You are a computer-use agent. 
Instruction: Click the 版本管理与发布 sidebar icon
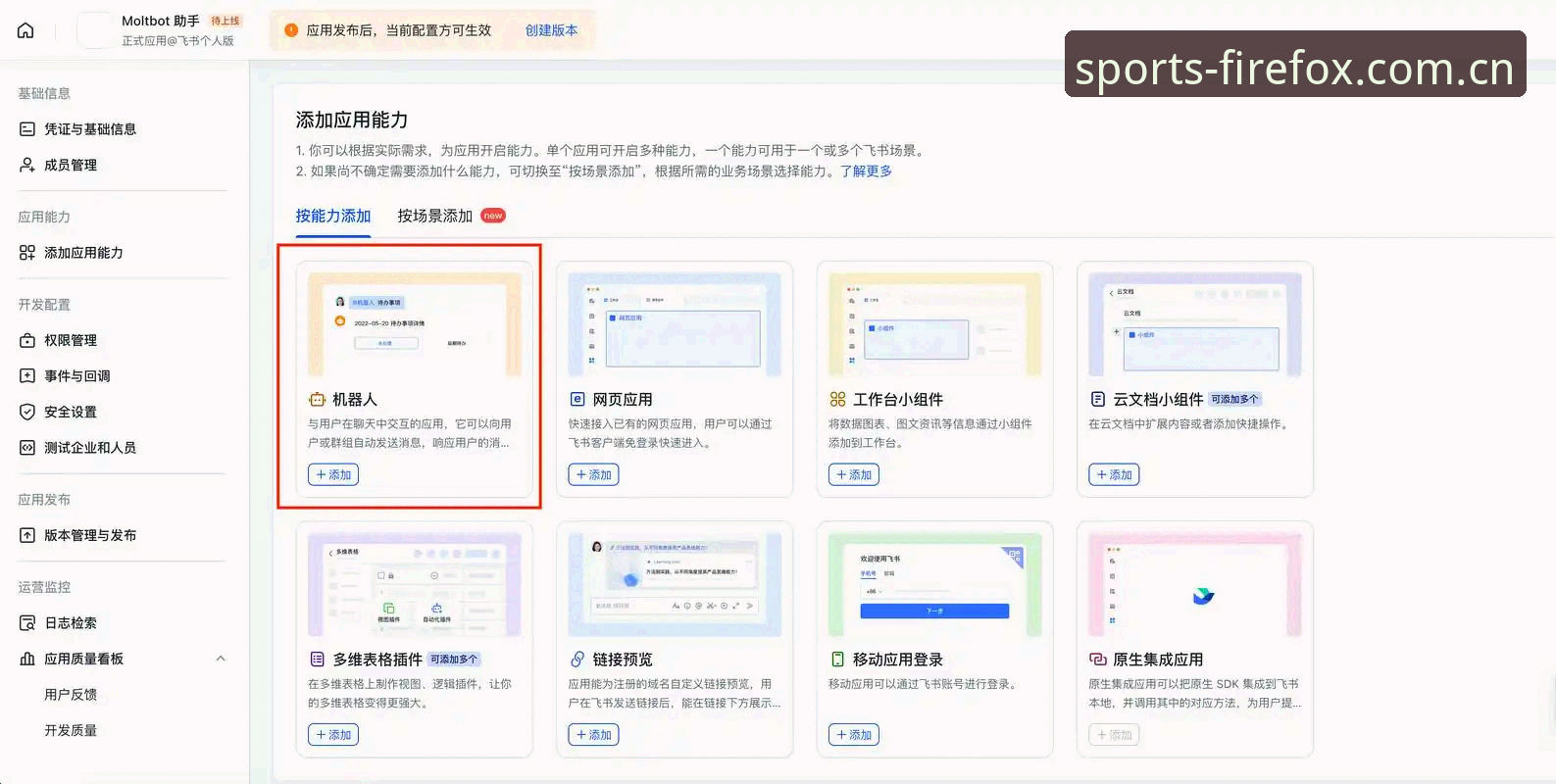coord(27,535)
